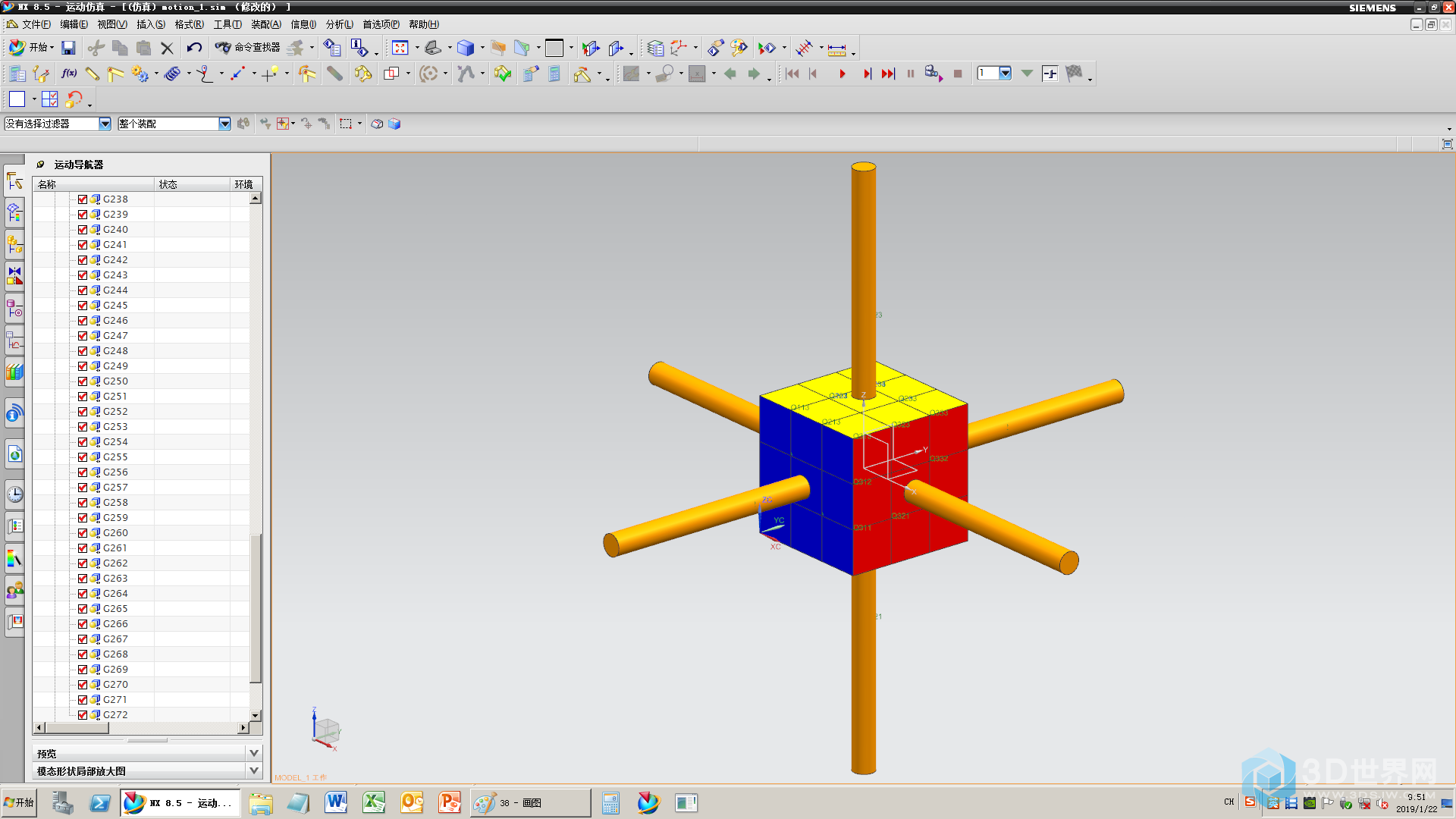Click the Solution calculator icon
This screenshot has height=819, width=1456.
pyautogui.click(x=554, y=74)
